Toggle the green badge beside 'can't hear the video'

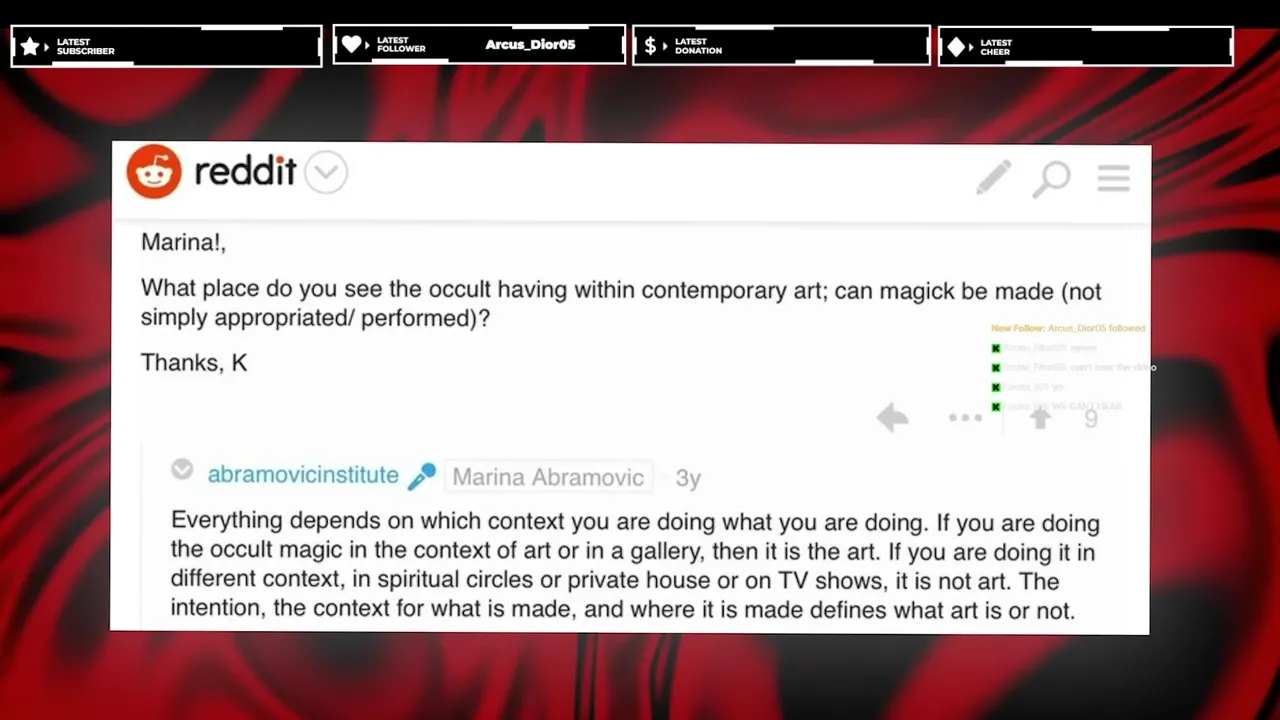pos(996,367)
